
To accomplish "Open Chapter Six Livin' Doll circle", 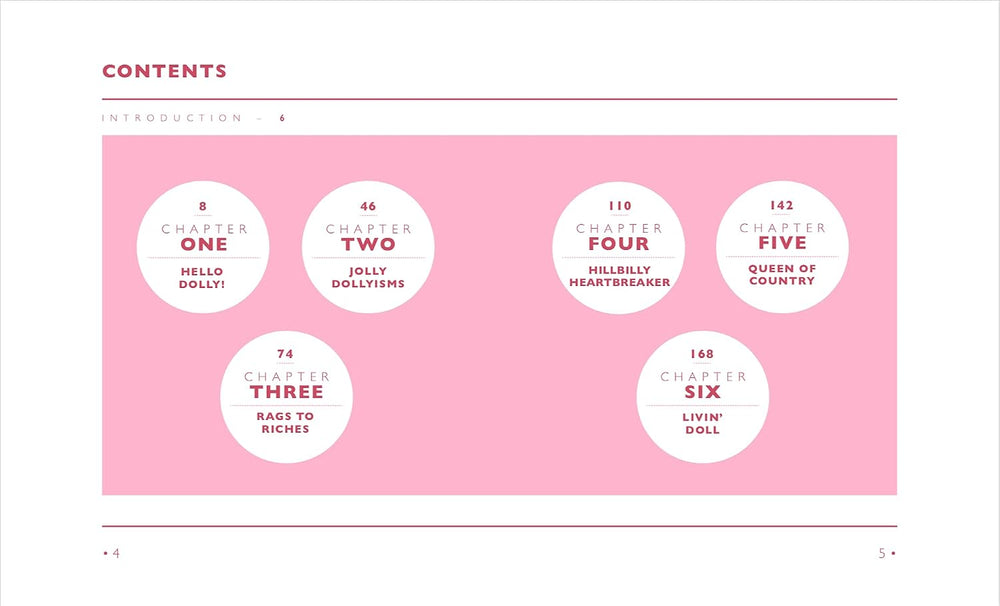I will [x=703, y=397].
